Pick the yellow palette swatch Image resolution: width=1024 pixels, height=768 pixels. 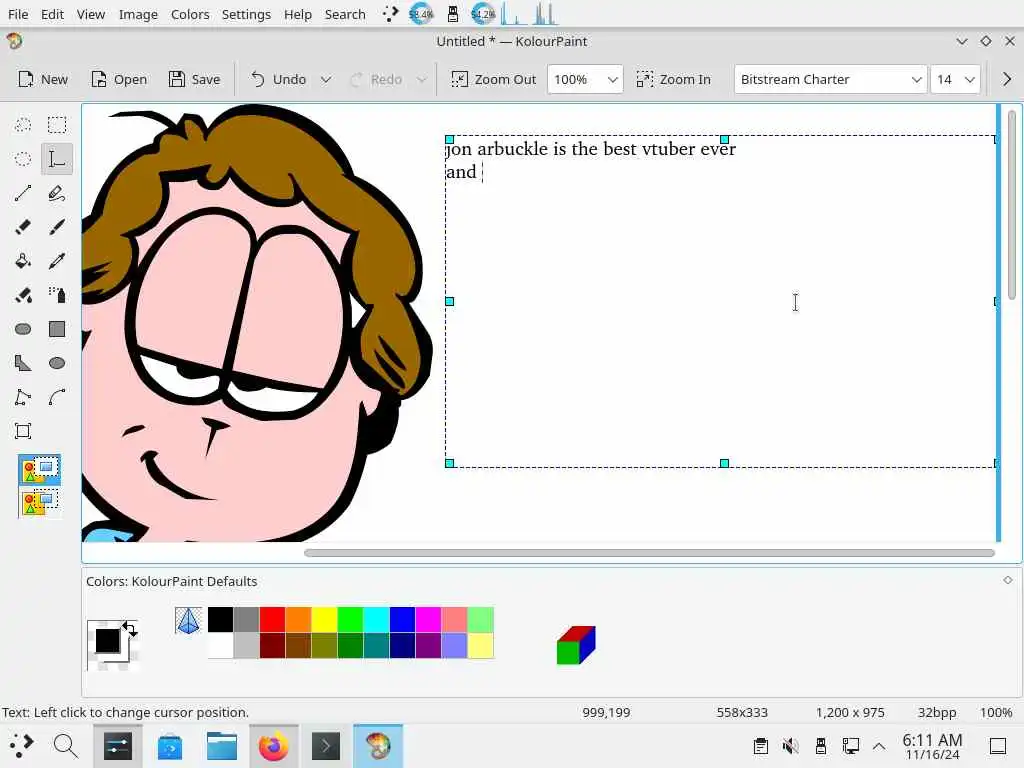pyautogui.click(x=325, y=620)
